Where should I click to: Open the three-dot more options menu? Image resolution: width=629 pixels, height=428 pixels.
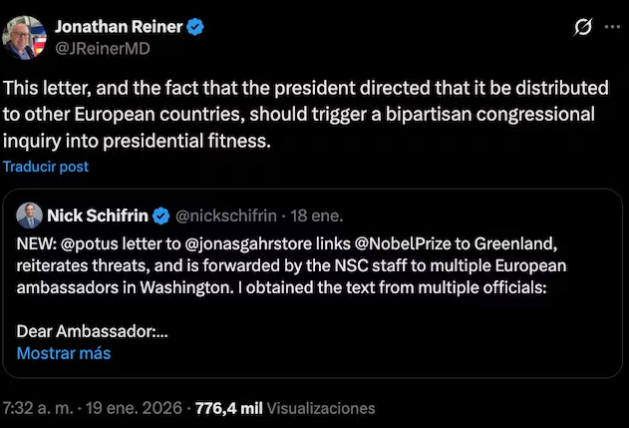(612, 28)
